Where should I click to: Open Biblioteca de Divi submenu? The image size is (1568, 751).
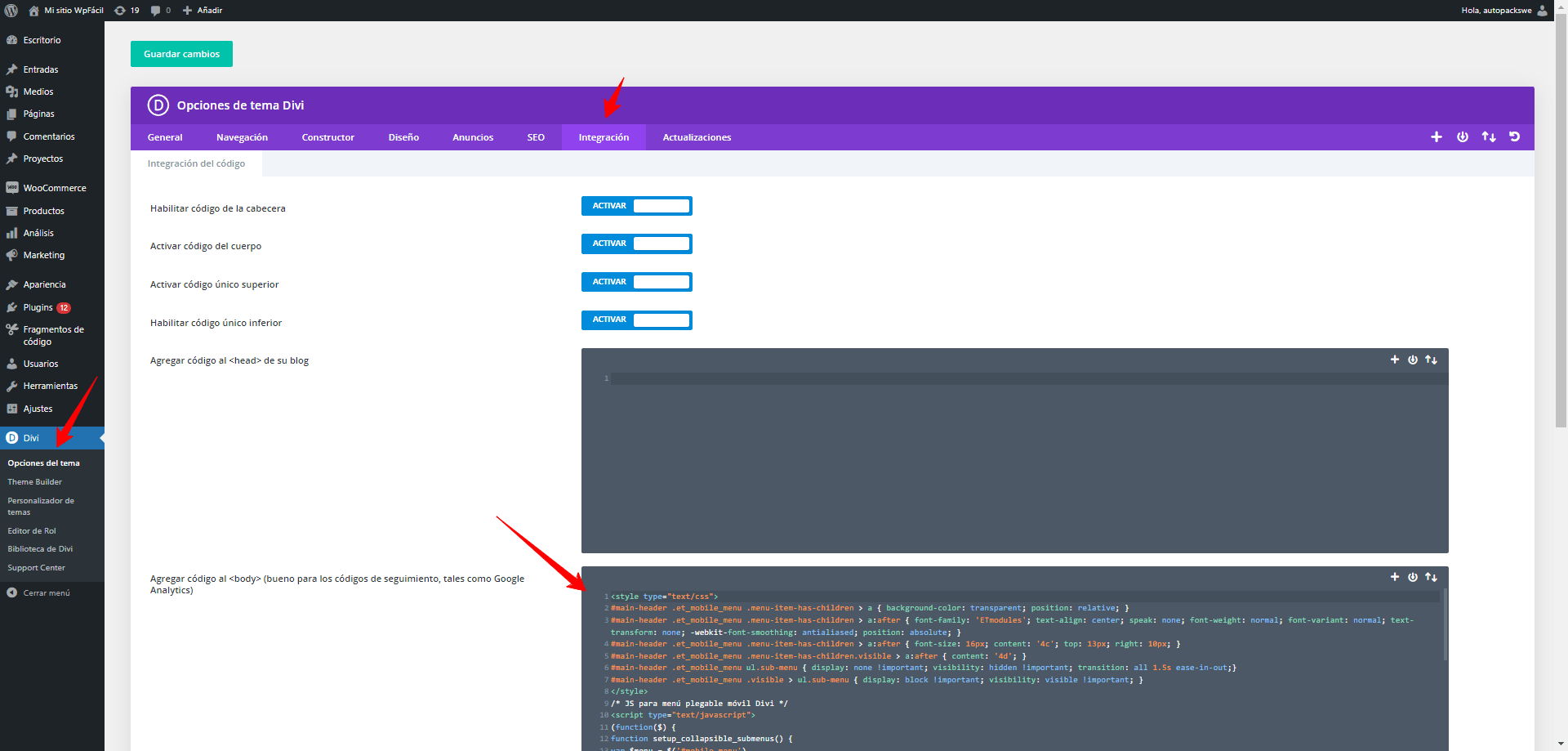pyautogui.click(x=40, y=549)
